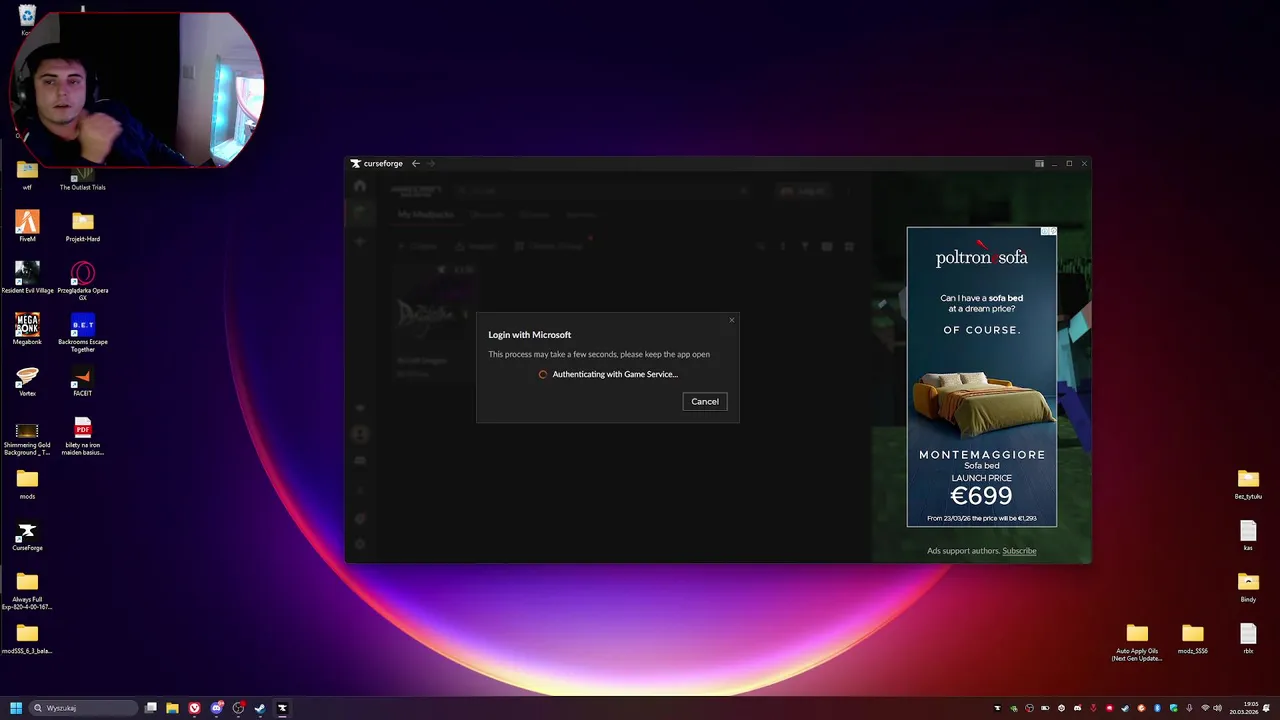
Task: Open the Projekt-Hard folder on desktop
Action: tap(83, 226)
